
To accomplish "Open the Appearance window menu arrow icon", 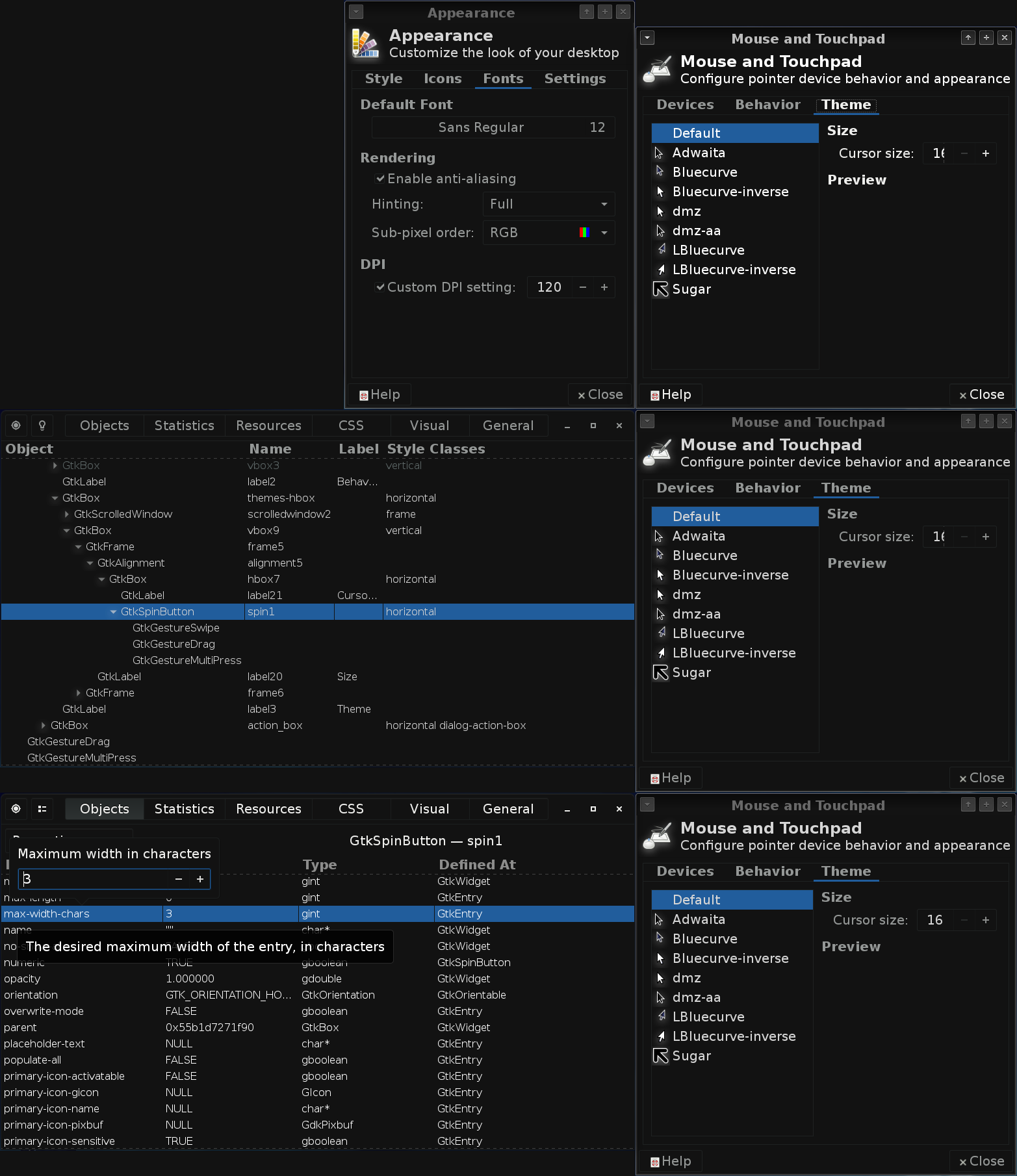I will [356, 12].
